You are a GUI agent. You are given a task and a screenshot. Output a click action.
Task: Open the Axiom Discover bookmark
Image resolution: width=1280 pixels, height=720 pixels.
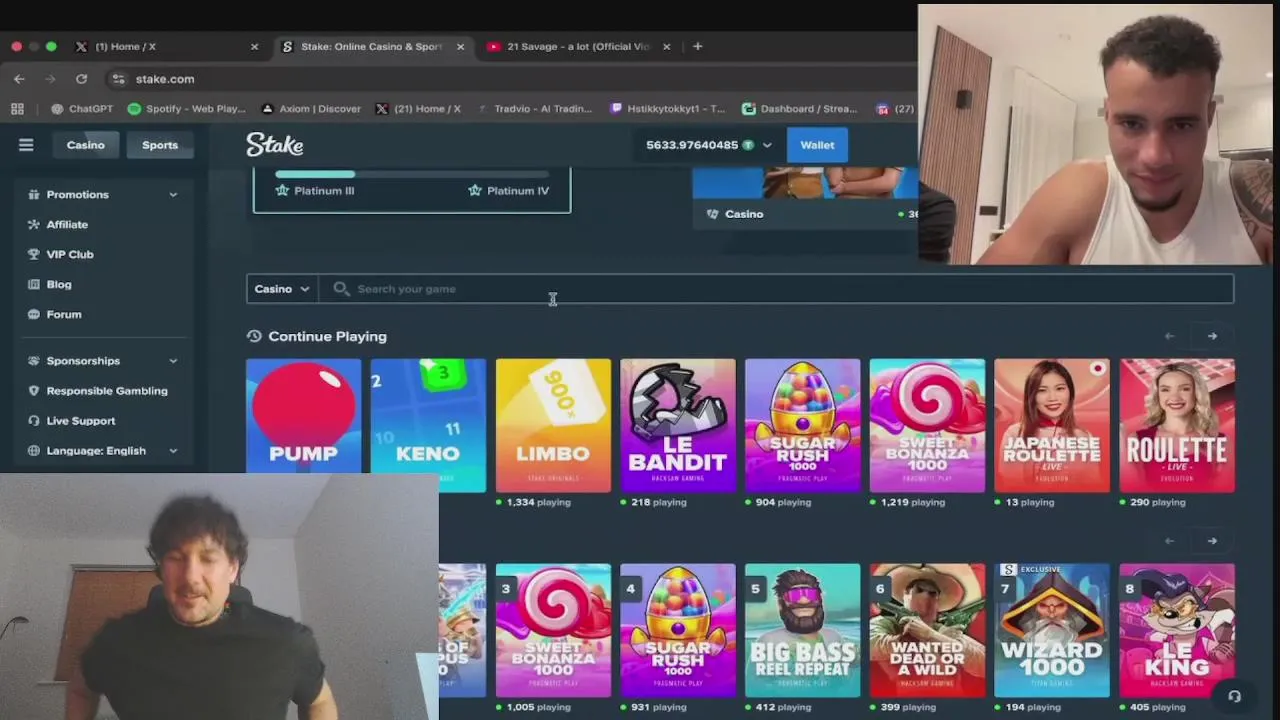[310, 109]
